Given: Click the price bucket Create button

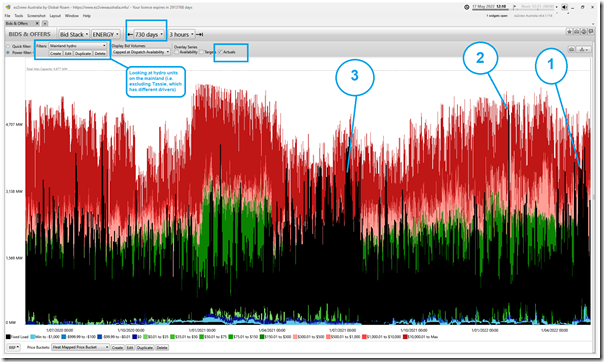Looking at the screenshot, I should coord(117,347).
